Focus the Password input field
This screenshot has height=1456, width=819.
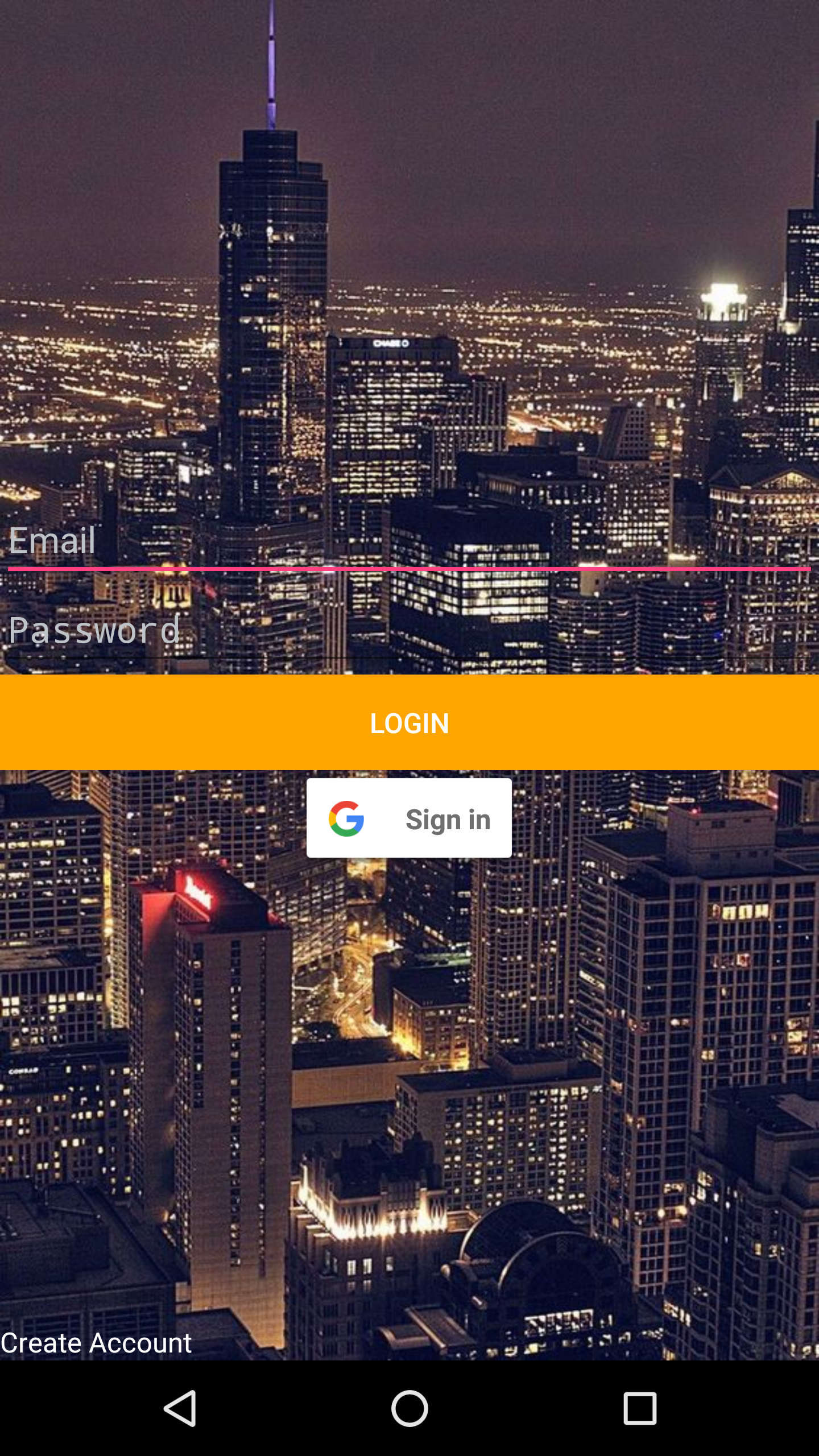(x=409, y=631)
